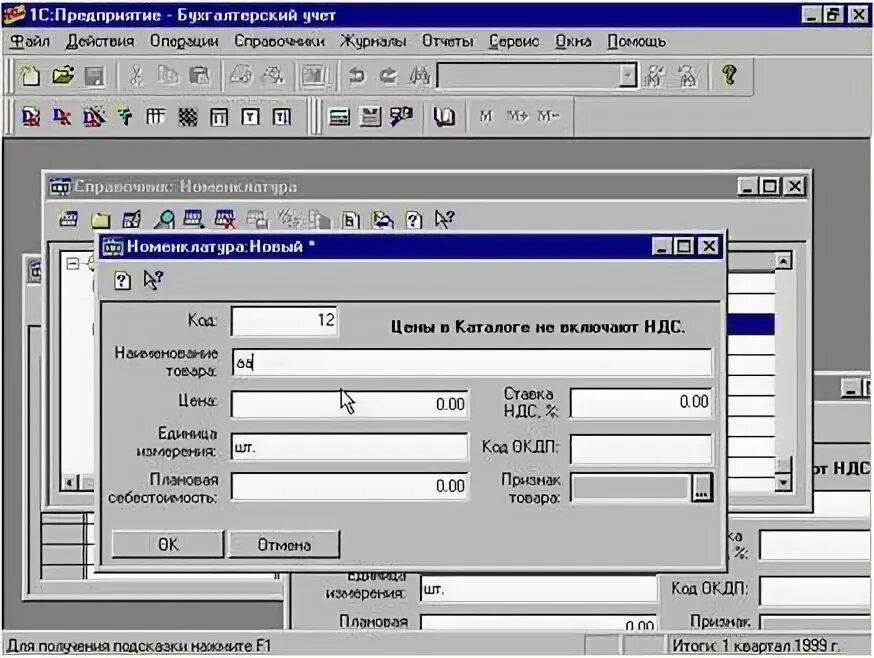Collapse the tree node minus box in Справочник

pos(72,263)
